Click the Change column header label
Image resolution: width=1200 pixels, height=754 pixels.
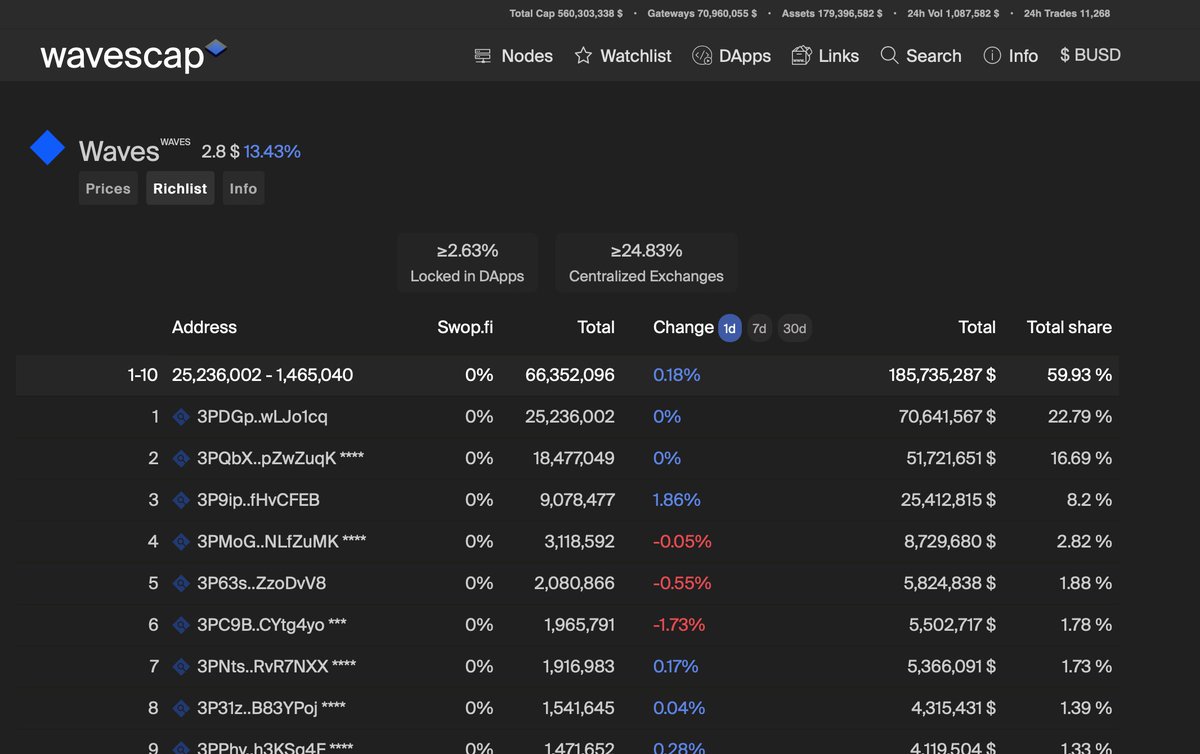(x=683, y=327)
